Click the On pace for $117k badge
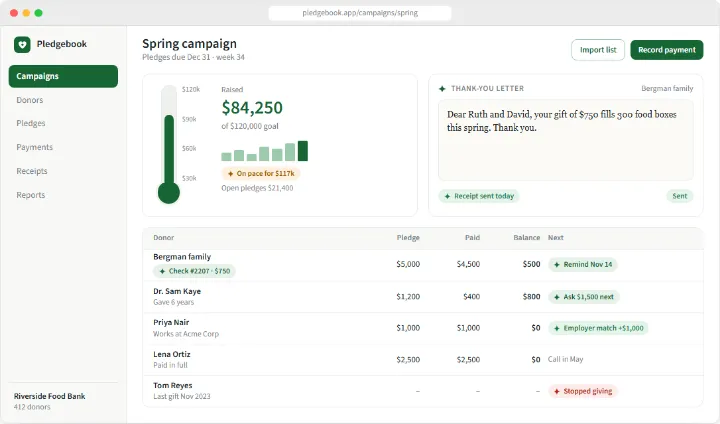The image size is (720, 424). coord(261,174)
